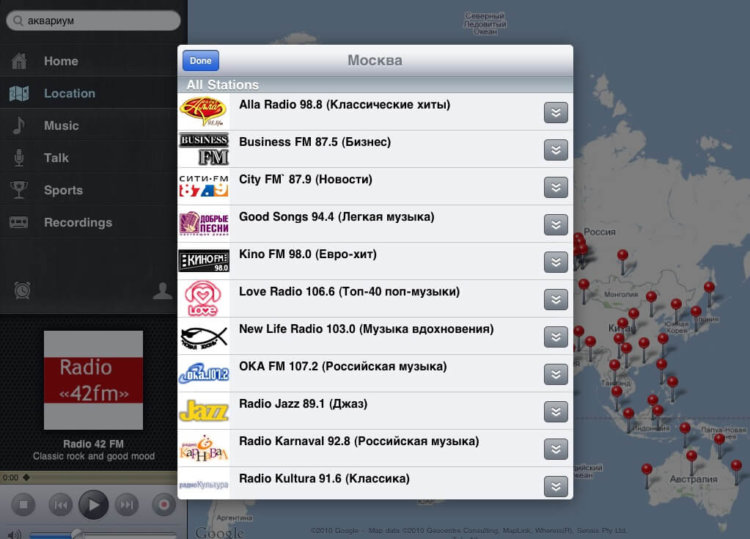
Task: Expand Radio Karnaval 92.8 options arrow
Action: coord(556,449)
